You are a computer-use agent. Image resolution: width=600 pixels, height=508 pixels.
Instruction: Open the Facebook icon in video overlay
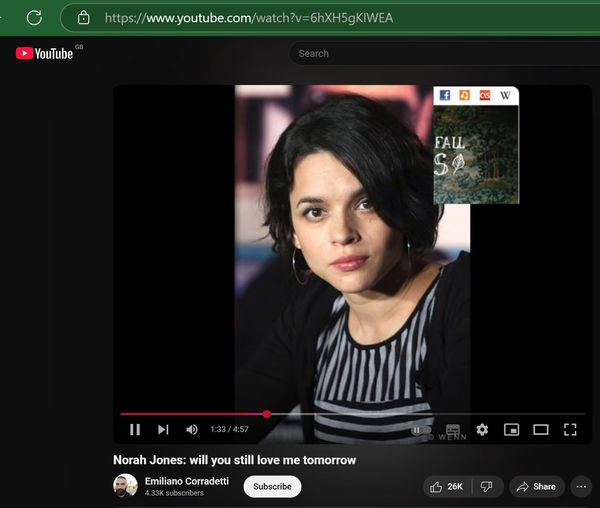(445, 95)
